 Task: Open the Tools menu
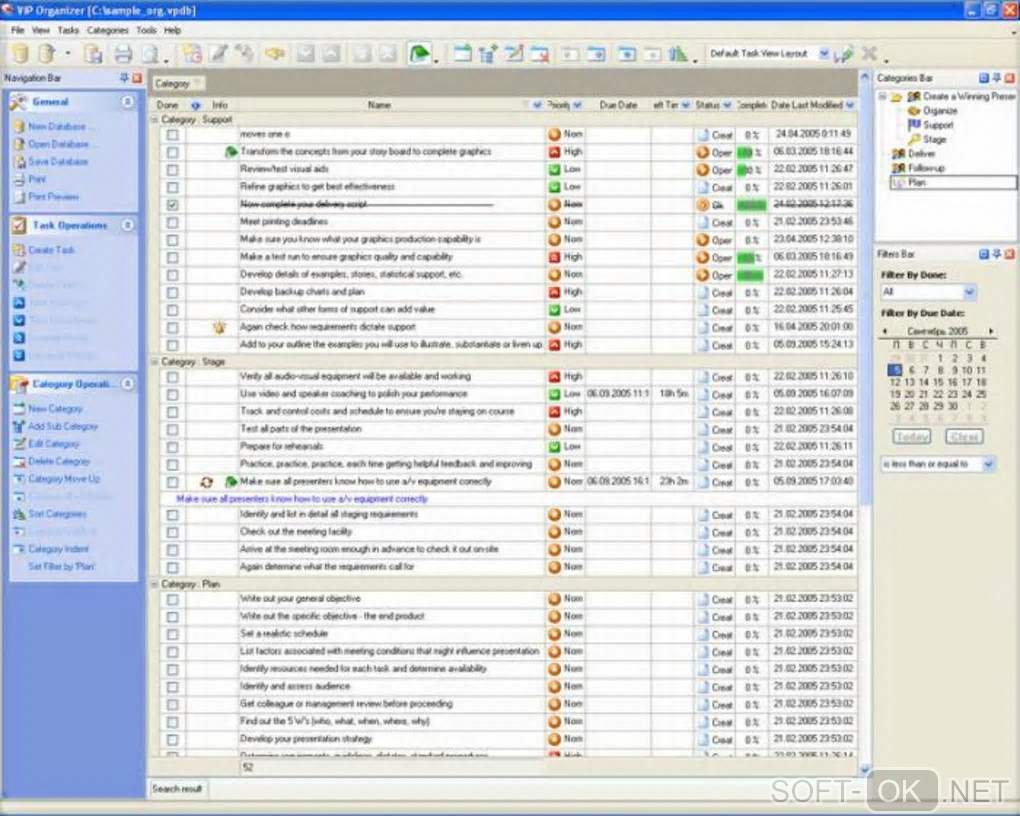pyautogui.click(x=146, y=31)
